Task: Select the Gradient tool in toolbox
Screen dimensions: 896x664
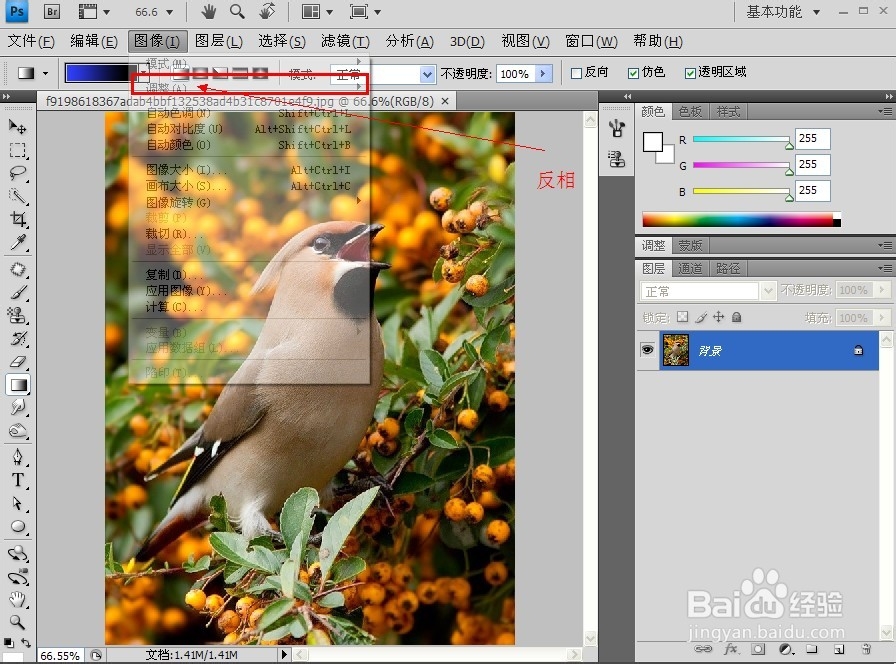Action: [x=18, y=385]
